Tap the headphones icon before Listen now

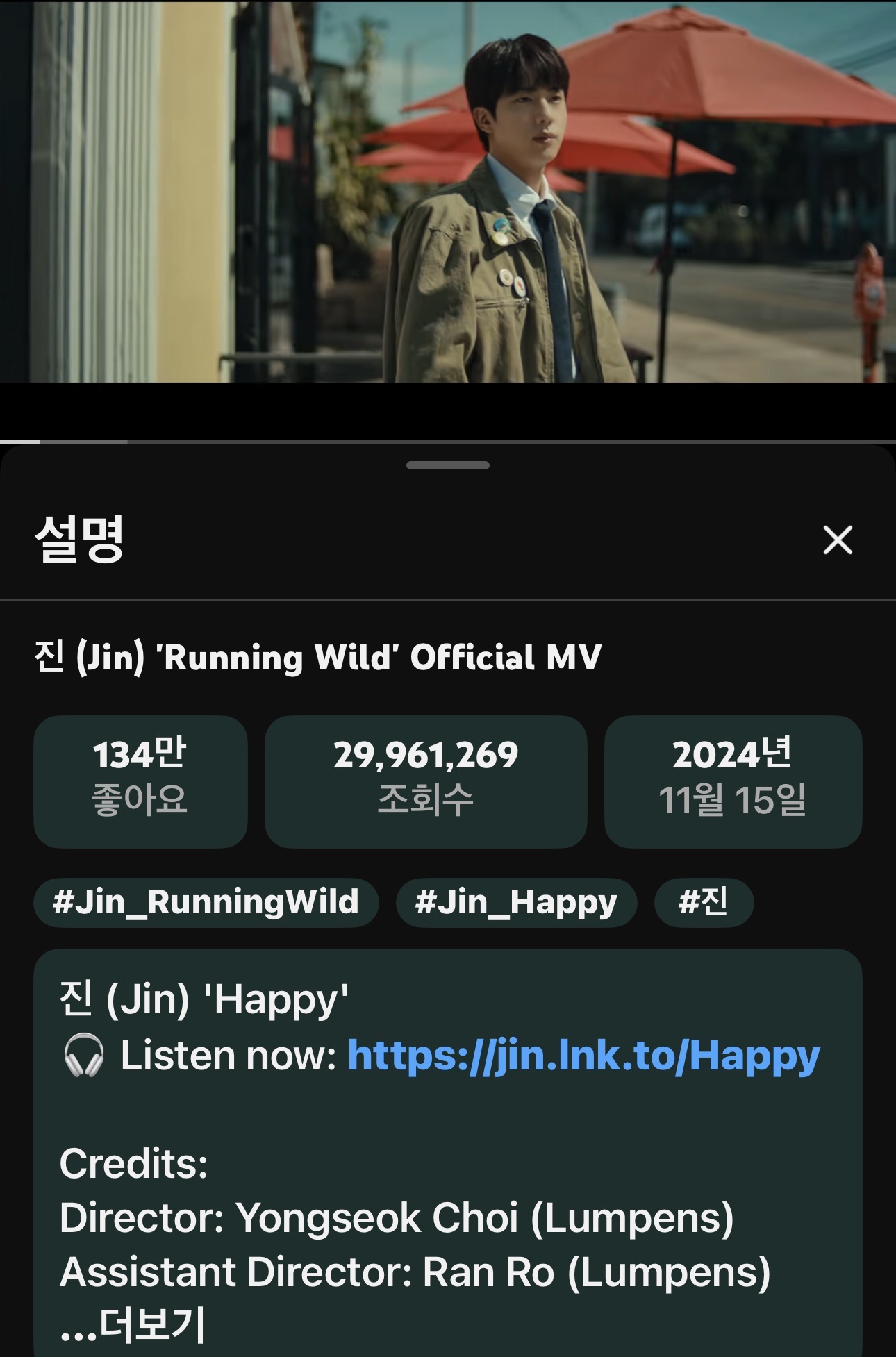coord(83,1056)
